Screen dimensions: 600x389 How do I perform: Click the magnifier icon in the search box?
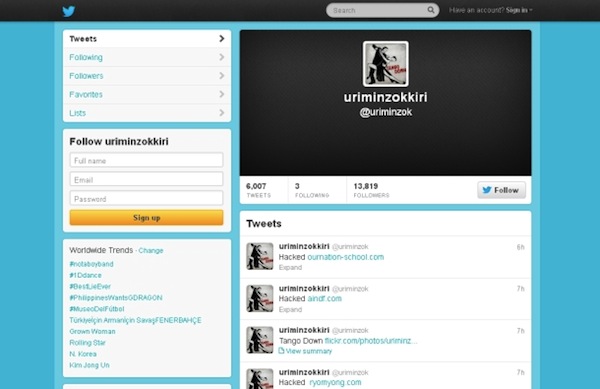[431, 10]
